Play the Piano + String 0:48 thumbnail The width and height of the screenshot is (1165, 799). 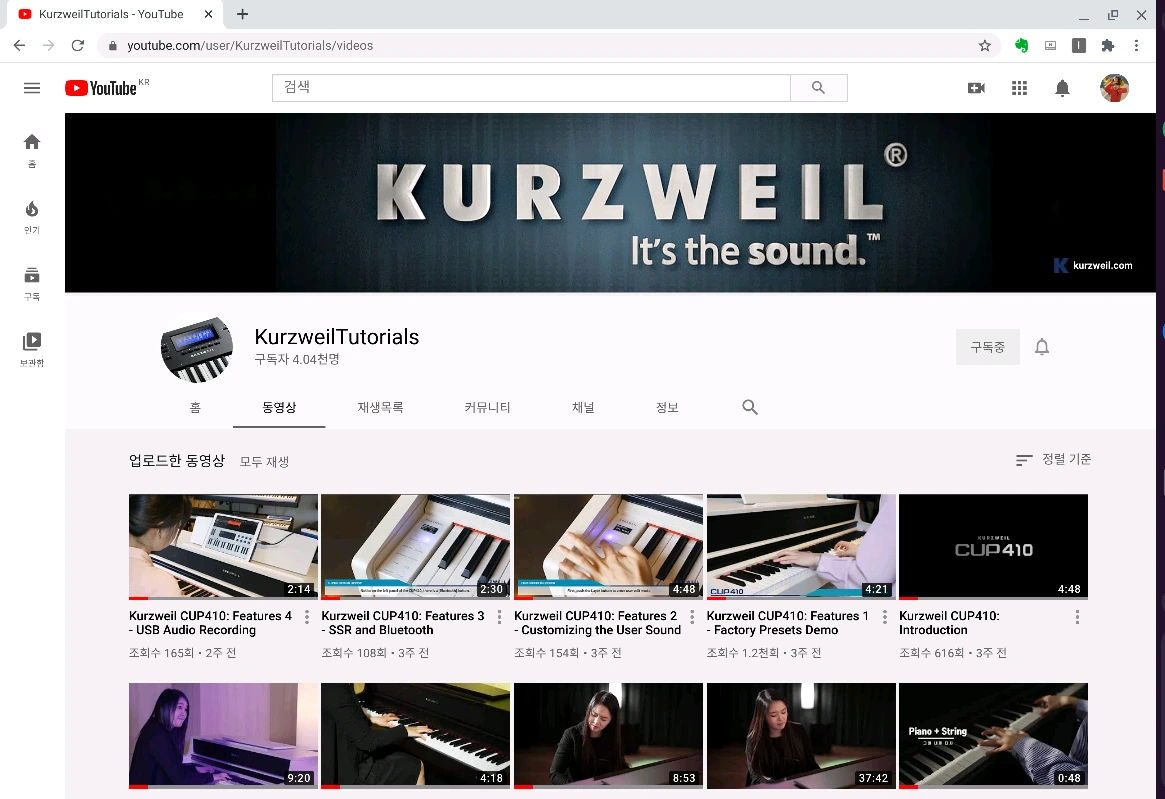point(993,736)
